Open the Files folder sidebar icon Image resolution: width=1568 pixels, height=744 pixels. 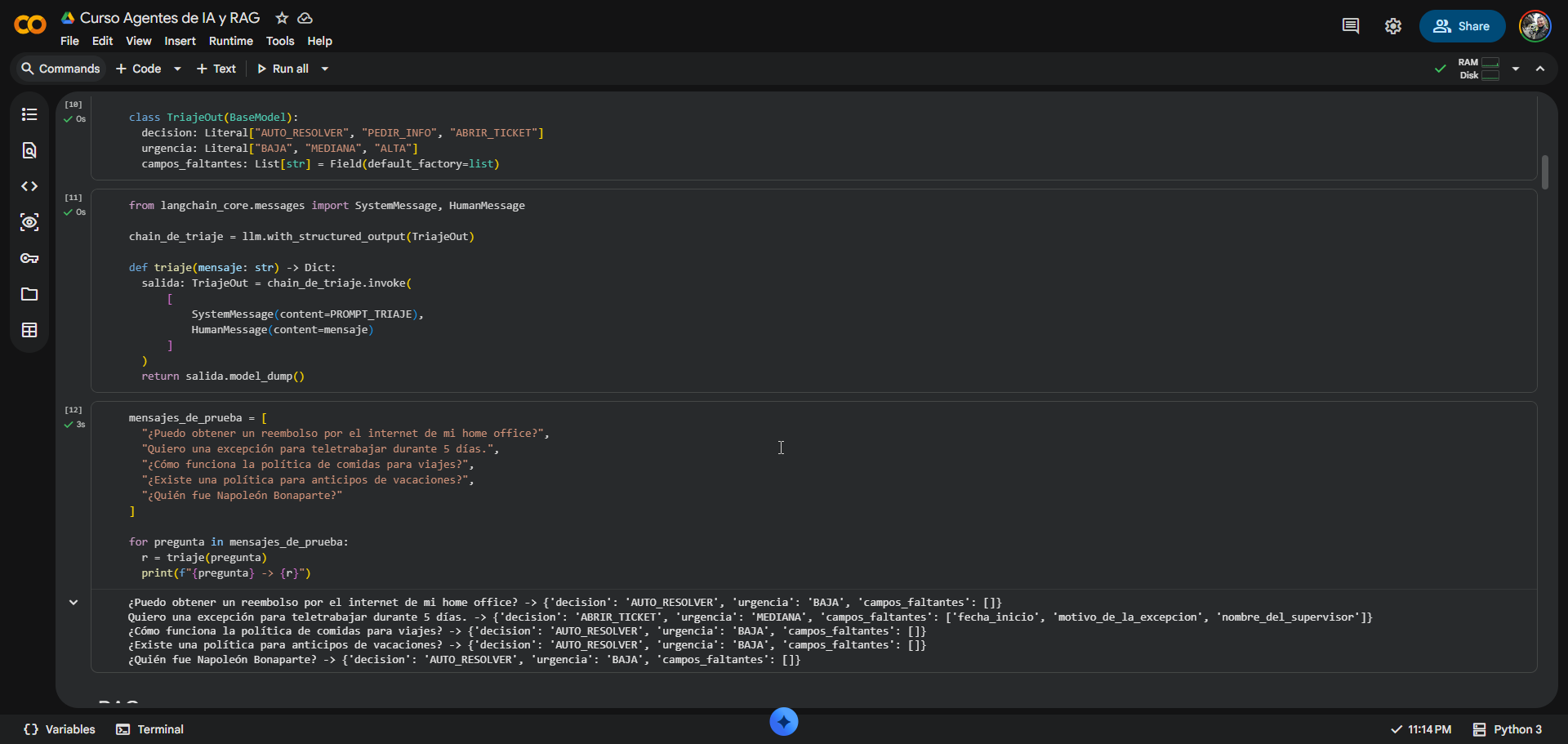(29, 294)
